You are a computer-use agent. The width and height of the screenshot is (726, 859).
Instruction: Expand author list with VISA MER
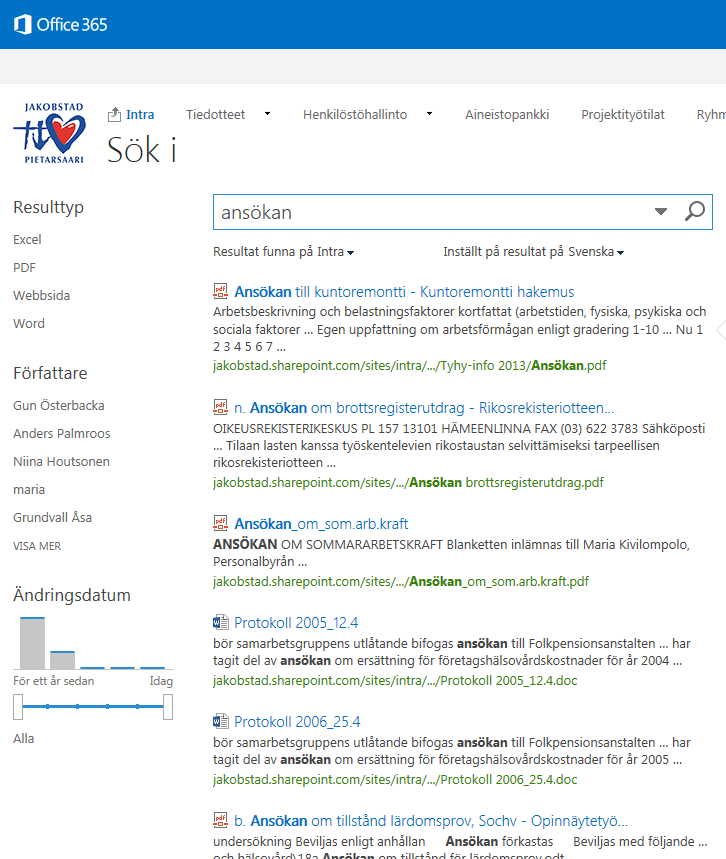(37, 546)
